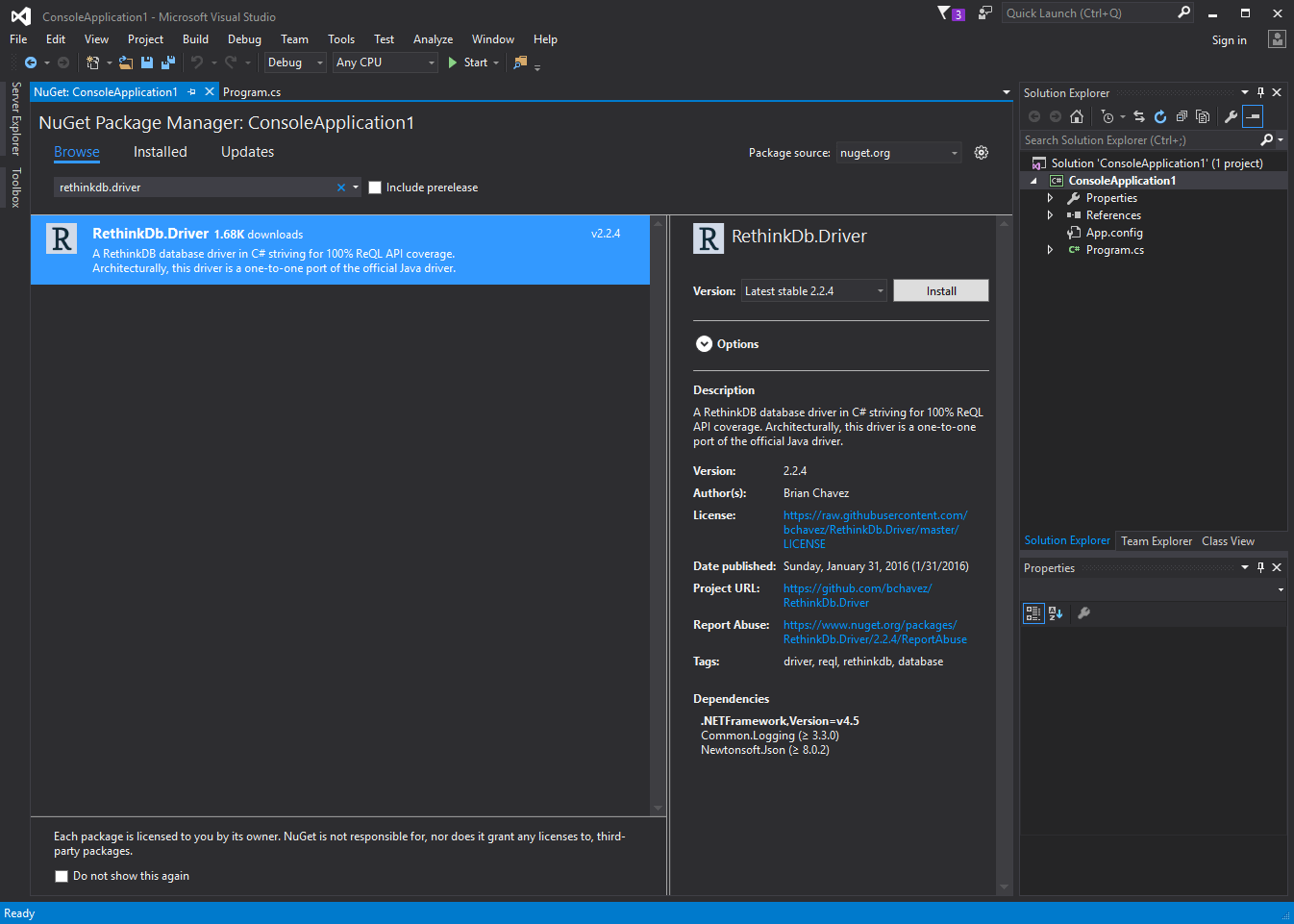Enable the Include prerelease checkbox
Viewport: 1294px width, 924px height.
coord(375,187)
